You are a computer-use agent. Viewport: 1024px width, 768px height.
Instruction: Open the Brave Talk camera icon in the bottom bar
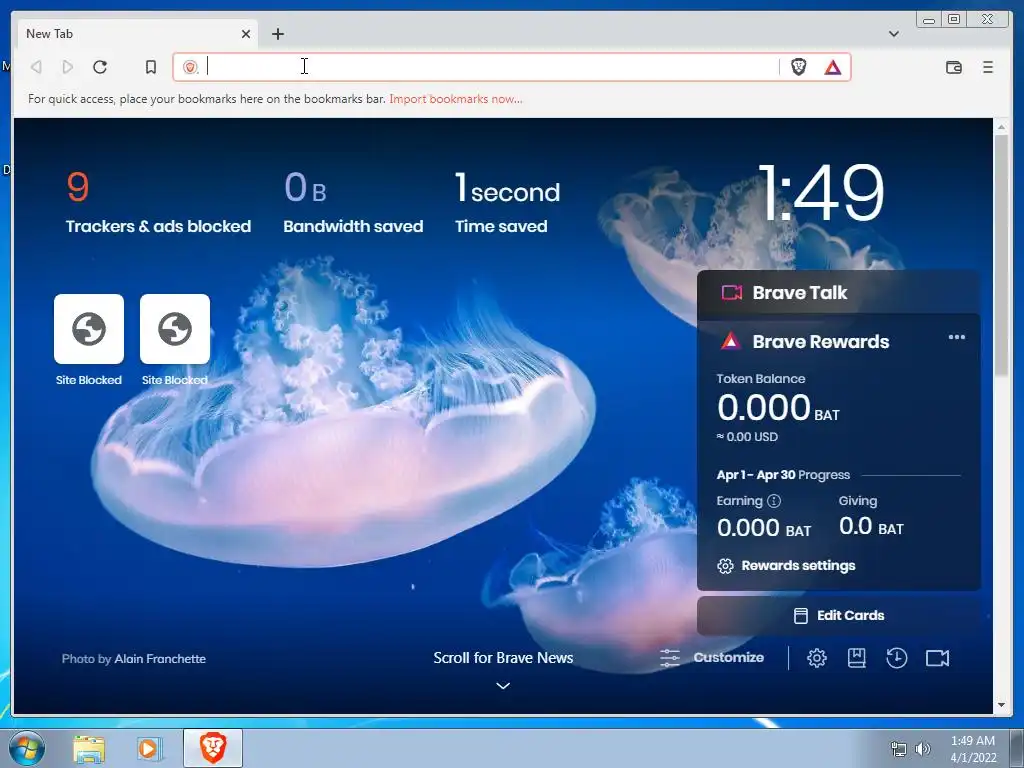coord(938,658)
